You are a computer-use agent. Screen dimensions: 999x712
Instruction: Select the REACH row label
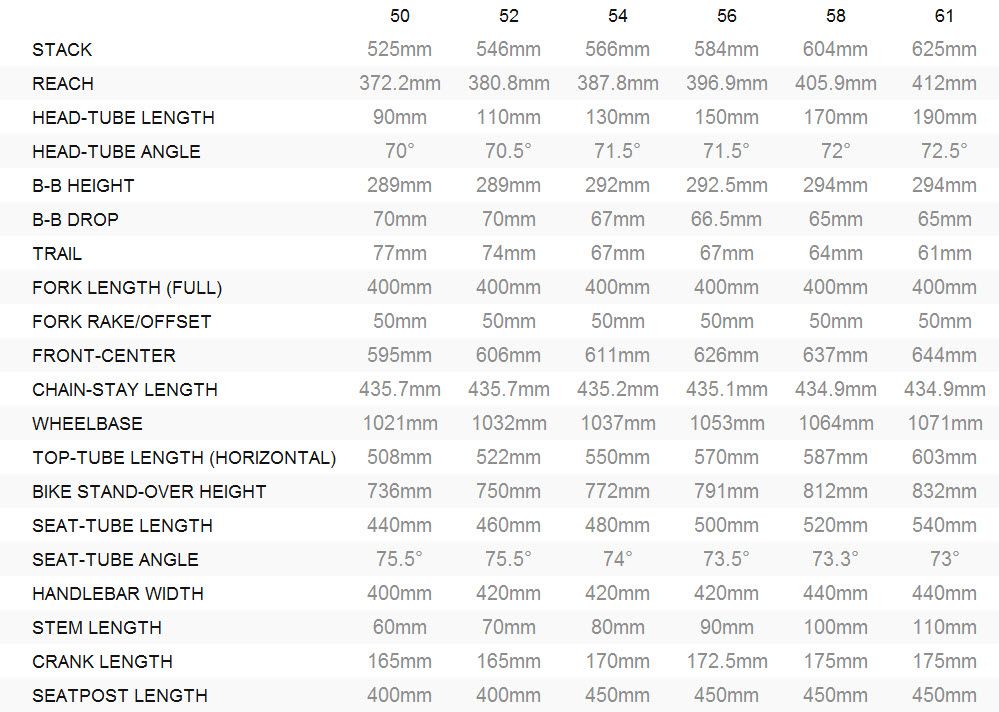pyautogui.click(x=63, y=83)
